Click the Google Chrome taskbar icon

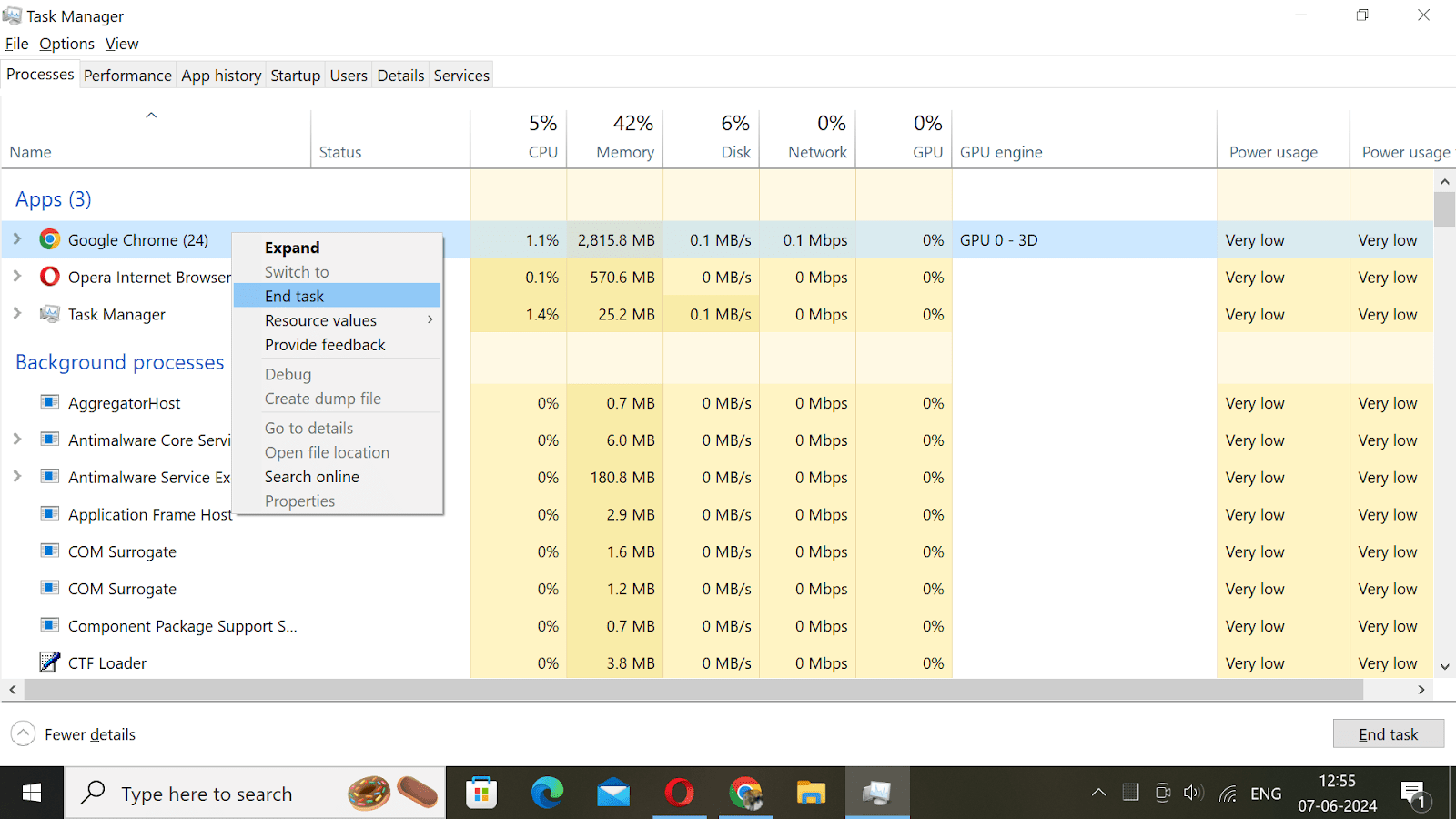click(x=745, y=793)
